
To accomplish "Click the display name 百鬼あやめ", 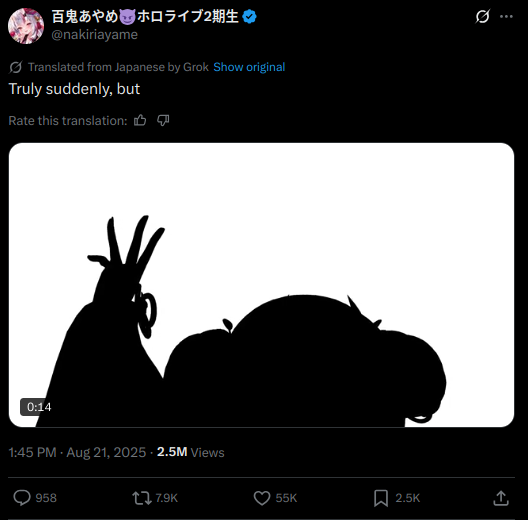I will pyautogui.click(x=85, y=16).
